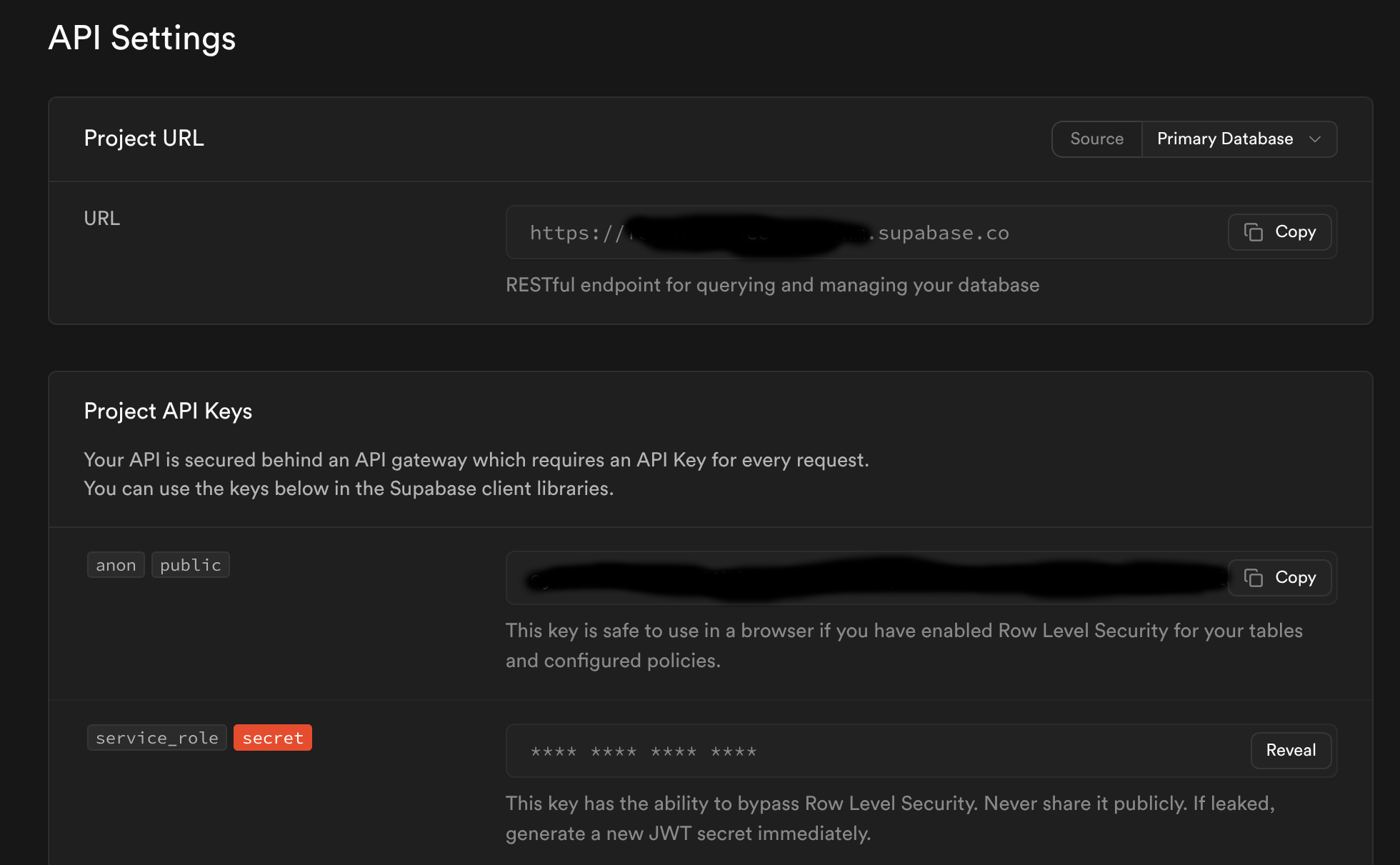Screen dimensions: 1400x865
Task: Click the chevron next to Primary Database
Action: [x=1315, y=139]
